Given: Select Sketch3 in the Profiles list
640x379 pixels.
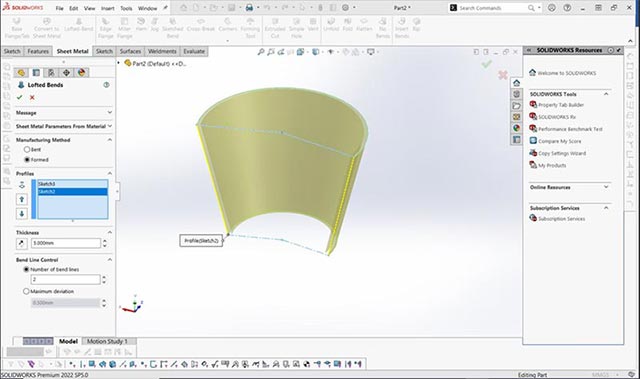Looking at the screenshot, I should click(x=73, y=184).
